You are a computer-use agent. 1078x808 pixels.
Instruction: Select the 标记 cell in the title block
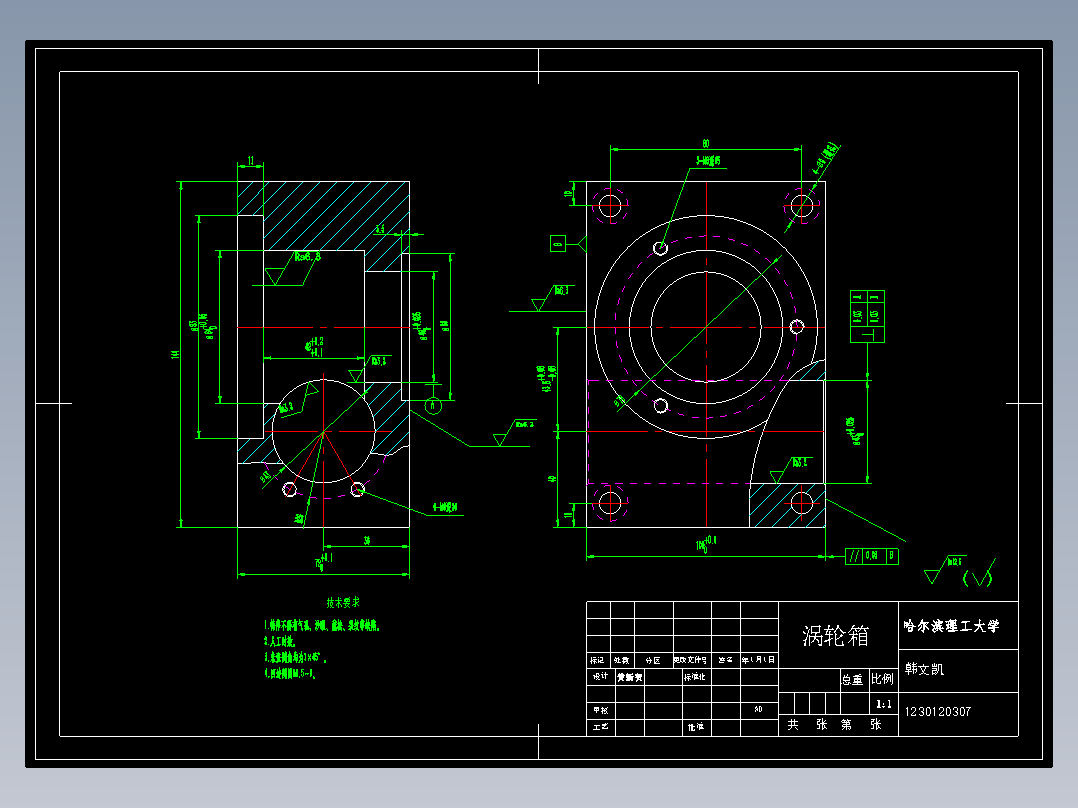[x=597, y=660]
